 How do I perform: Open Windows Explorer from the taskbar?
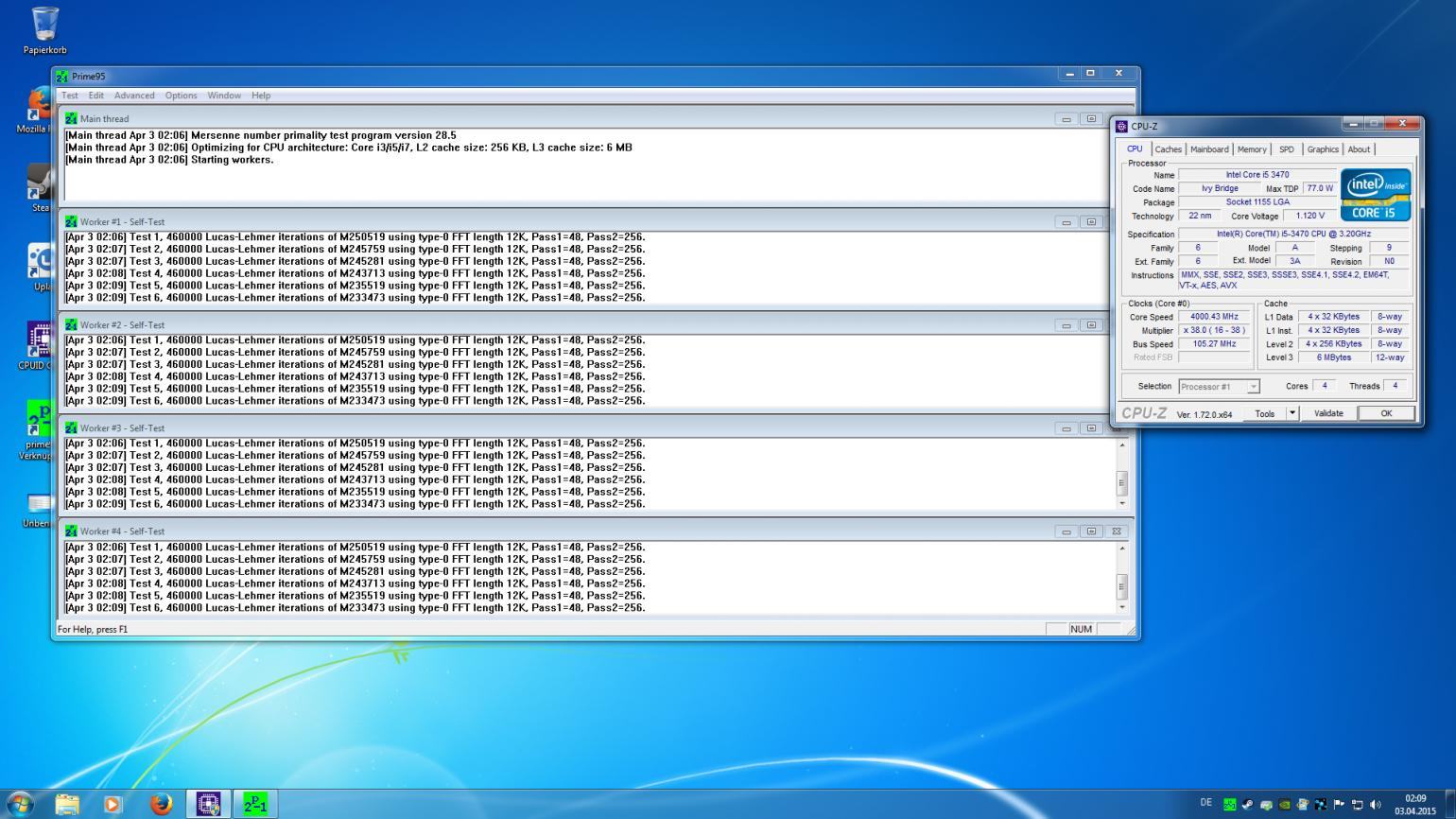pyautogui.click(x=67, y=804)
